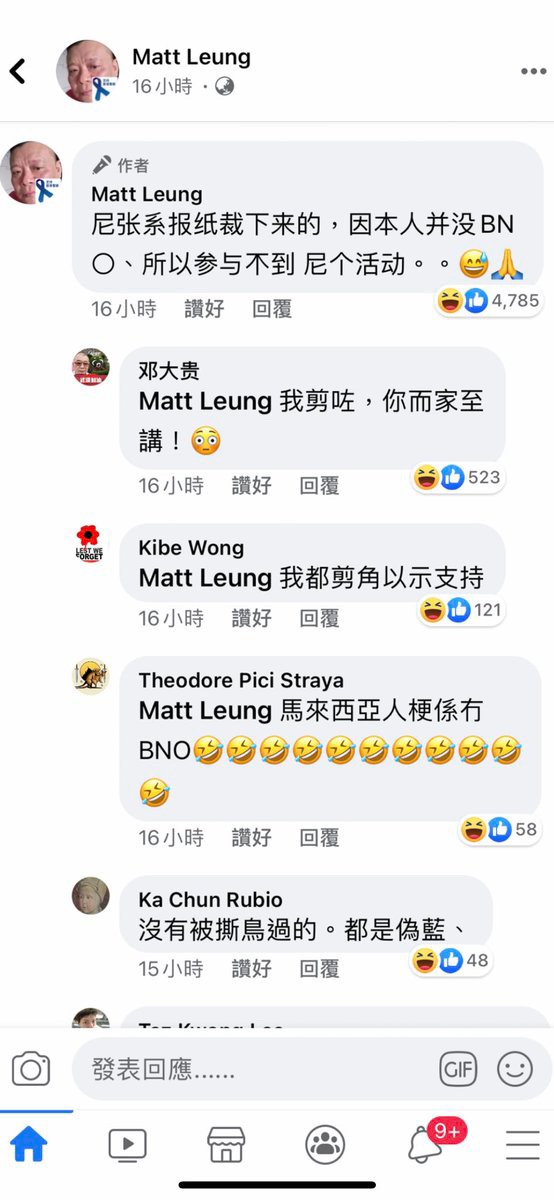The width and height of the screenshot is (554, 1200).
Task: Open the GIF picker icon
Action: coord(458,1070)
